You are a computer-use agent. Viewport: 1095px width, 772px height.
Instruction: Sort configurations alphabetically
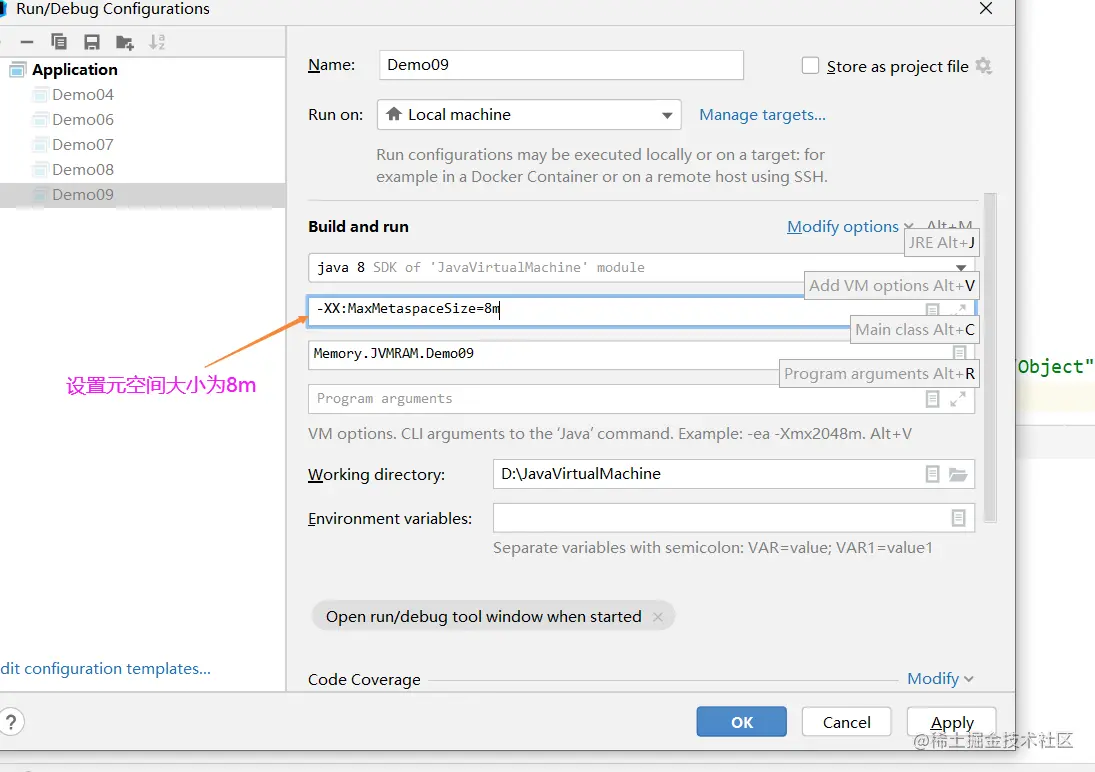(x=157, y=42)
